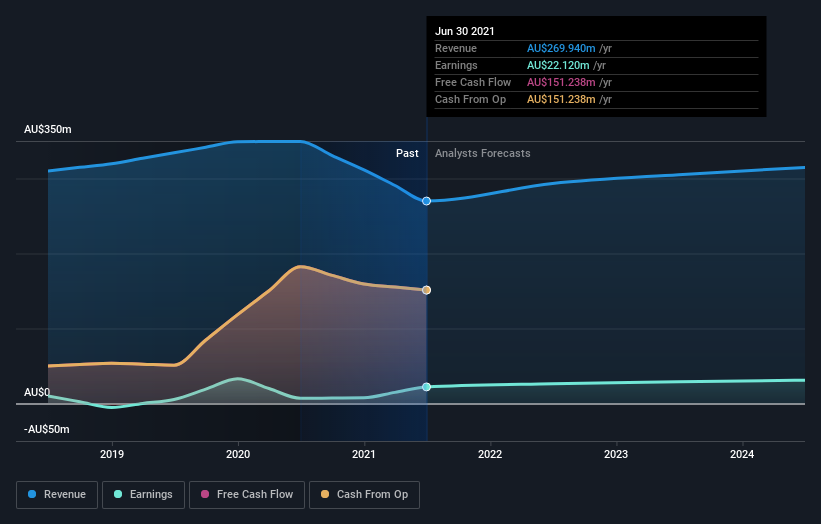Click the Free Cash Flow AU$151.238m value
This screenshot has height=524, width=821.
(x=561, y=82)
